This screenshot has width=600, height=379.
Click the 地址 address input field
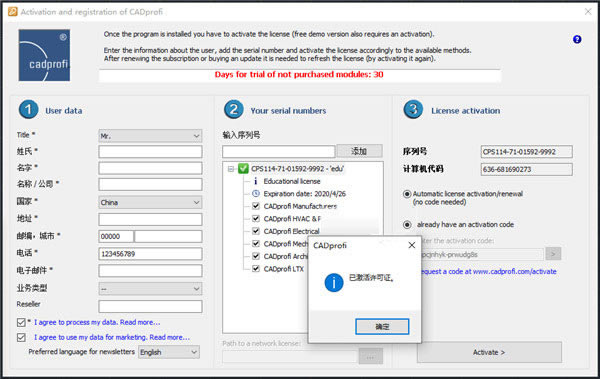click(150, 219)
